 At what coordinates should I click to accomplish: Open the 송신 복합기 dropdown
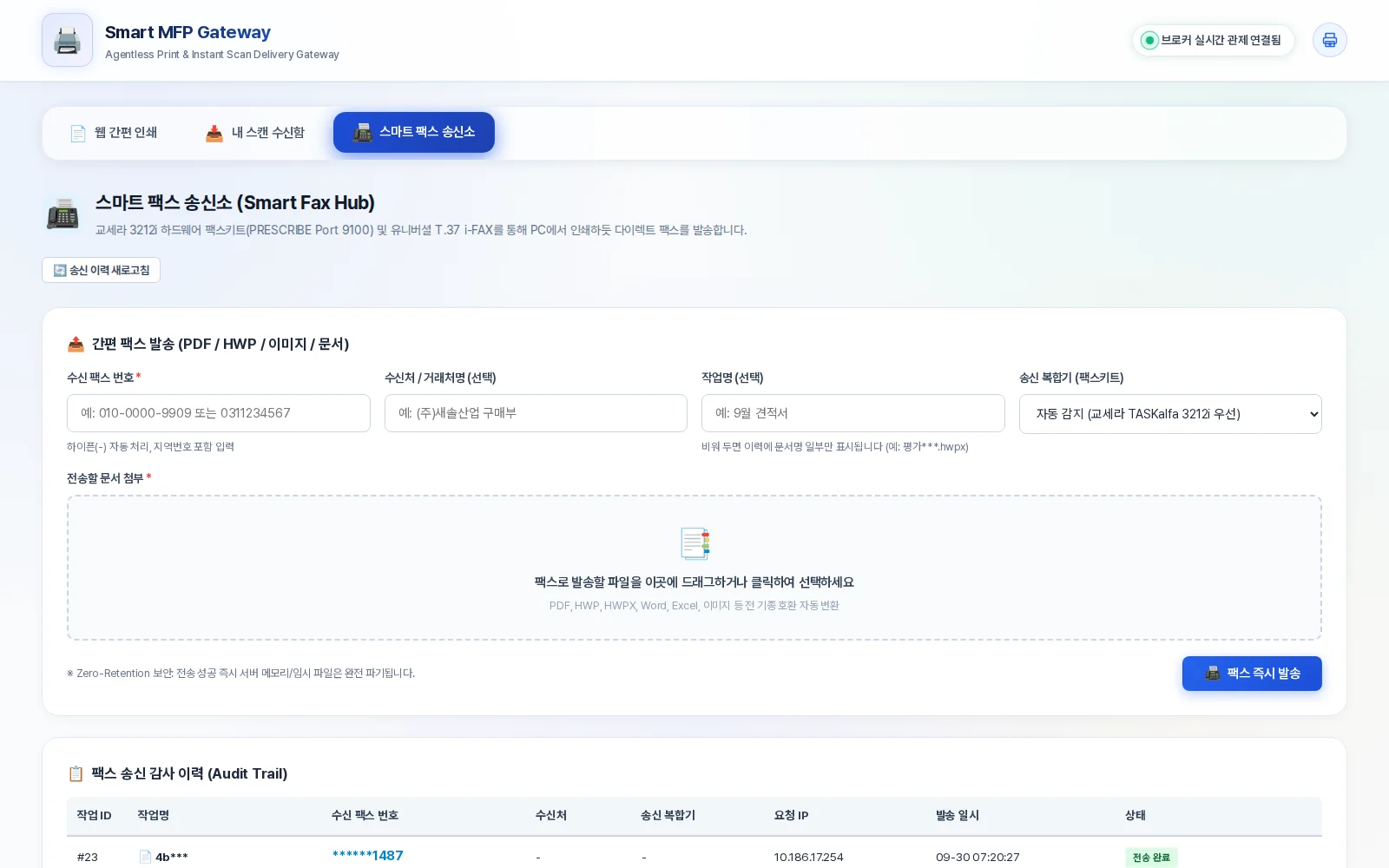tap(1170, 414)
